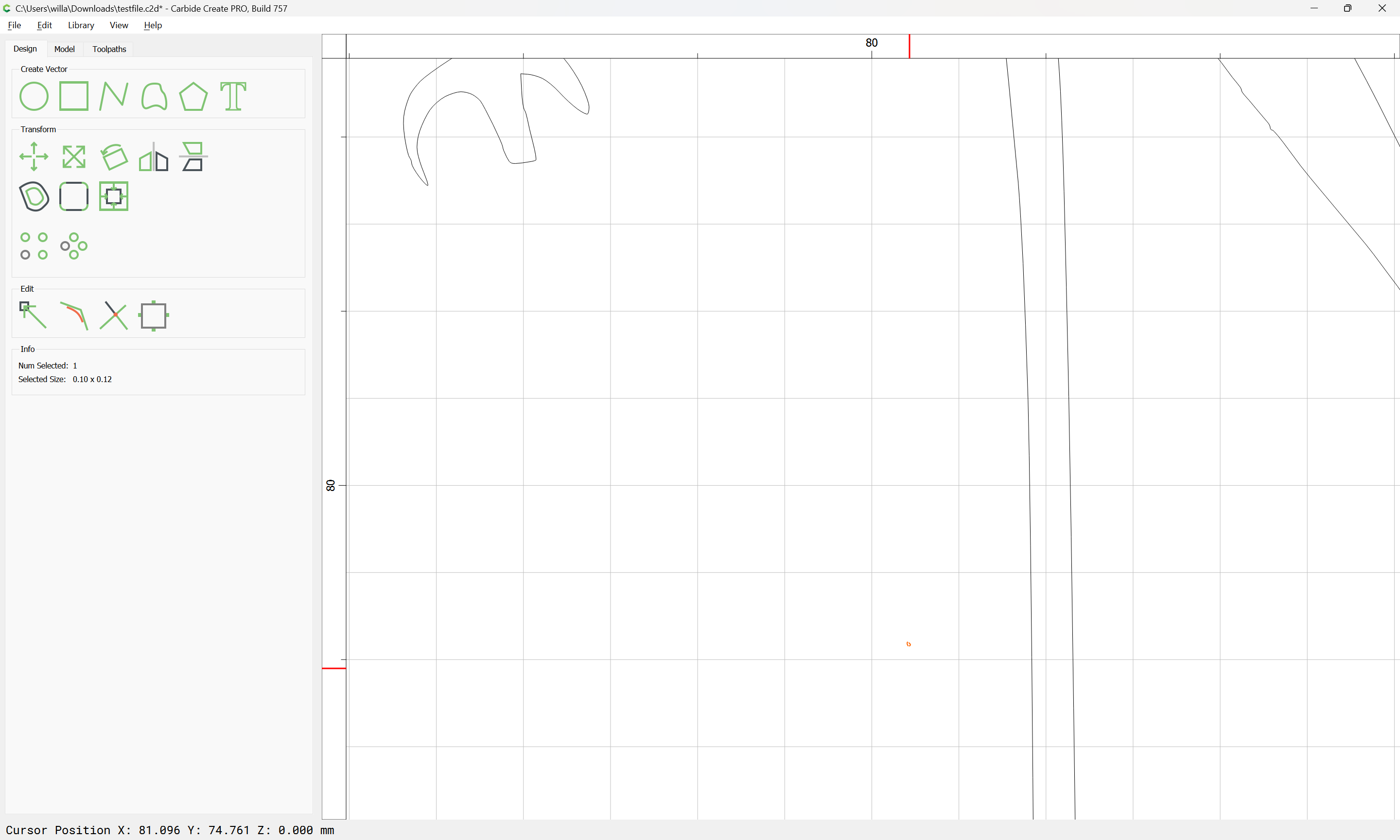Viewport: 1400px width, 840px height.
Task: Click the red marker on vertical ruler
Action: click(x=334, y=668)
